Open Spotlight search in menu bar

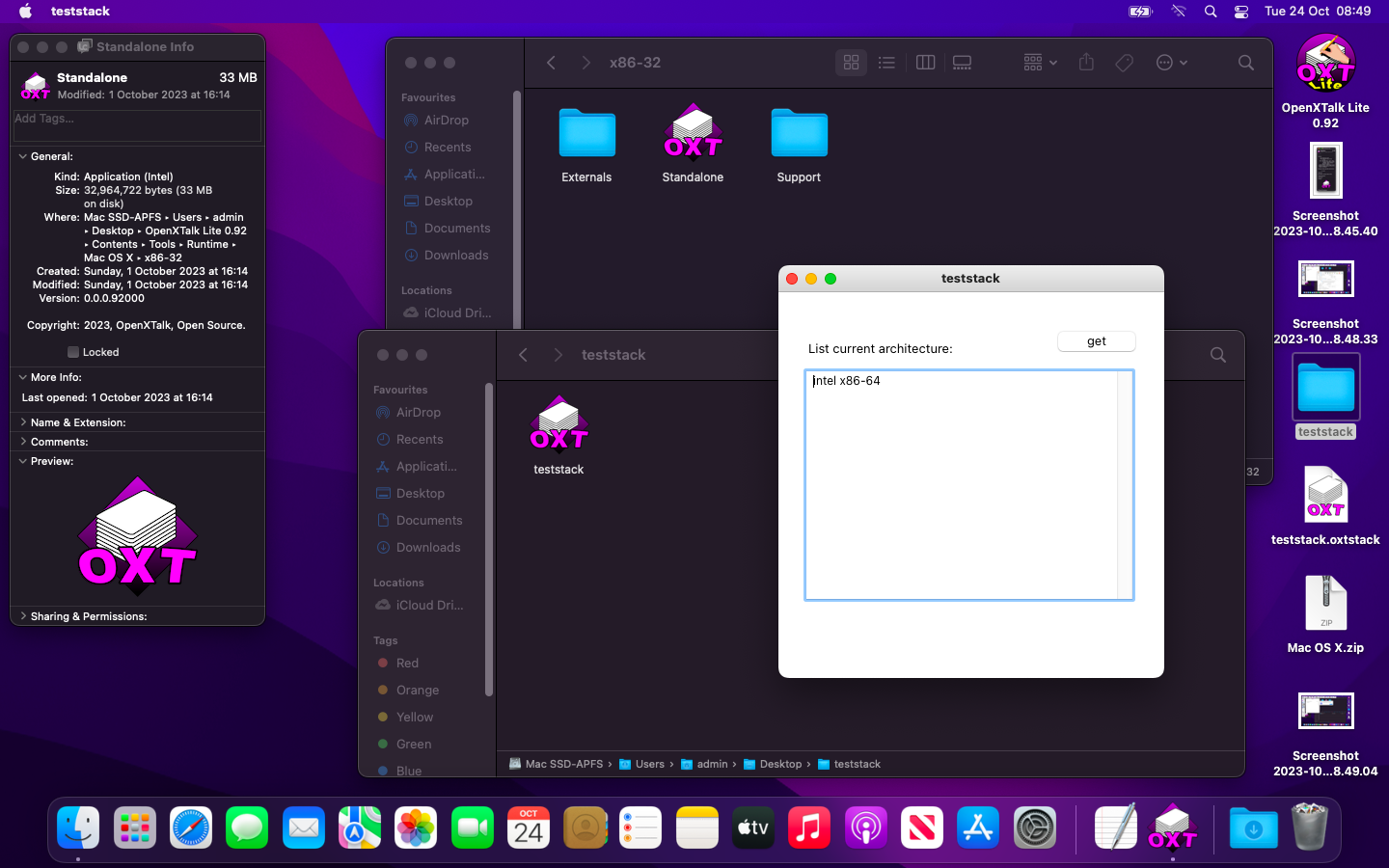click(x=1211, y=12)
